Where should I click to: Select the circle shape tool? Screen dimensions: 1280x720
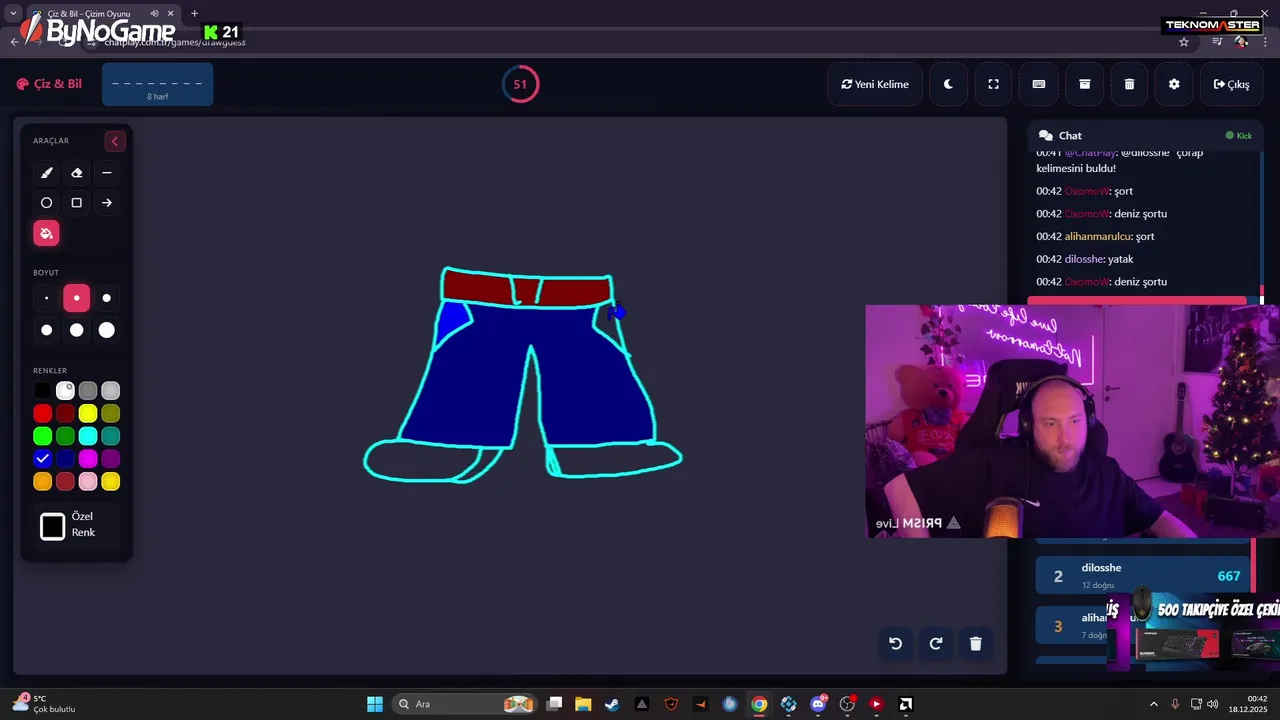click(x=46, y=203)
